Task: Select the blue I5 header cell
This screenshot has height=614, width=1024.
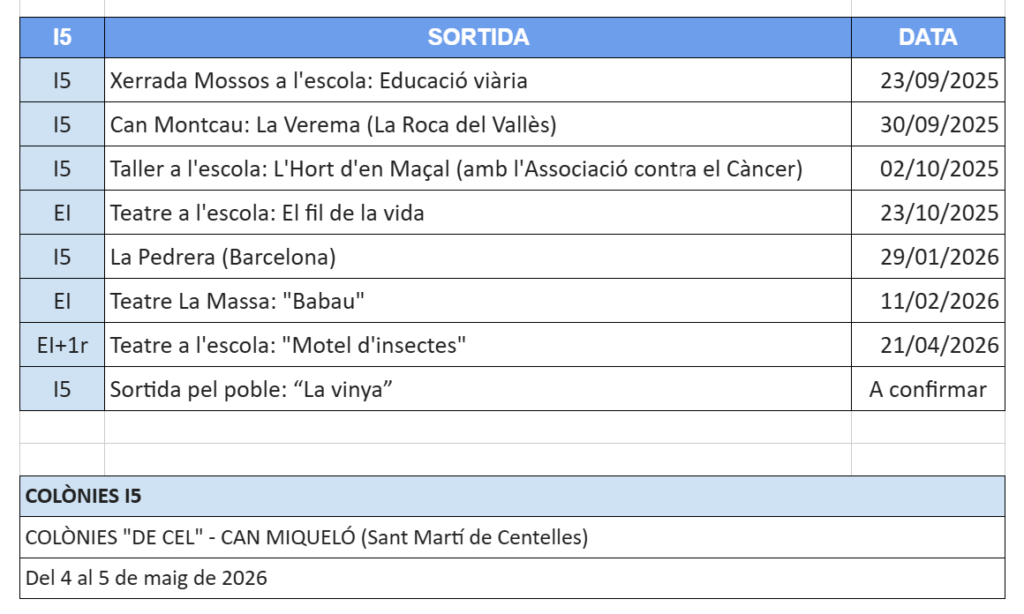Action: [x=62, y=38]
